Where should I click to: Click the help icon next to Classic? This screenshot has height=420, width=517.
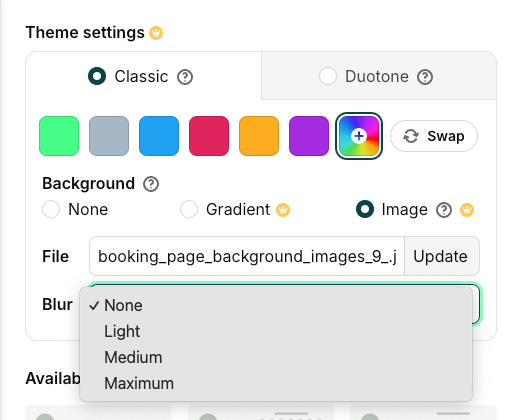click(x=185, y=77)
